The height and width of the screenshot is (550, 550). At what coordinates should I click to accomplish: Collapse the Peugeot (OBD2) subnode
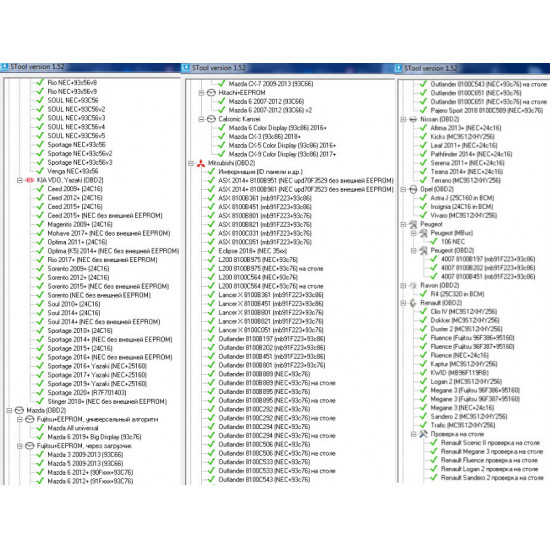[414, 250]
